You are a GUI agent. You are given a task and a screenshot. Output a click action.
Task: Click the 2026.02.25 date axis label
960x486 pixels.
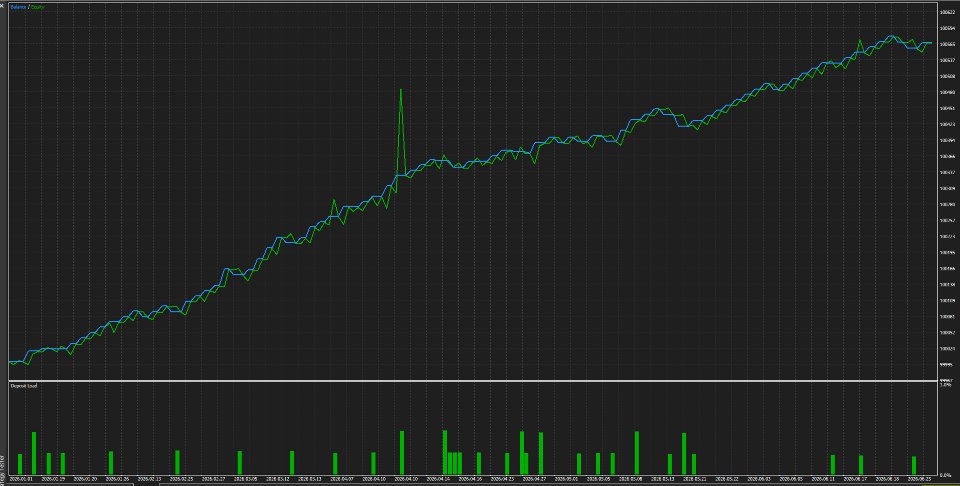181,479
